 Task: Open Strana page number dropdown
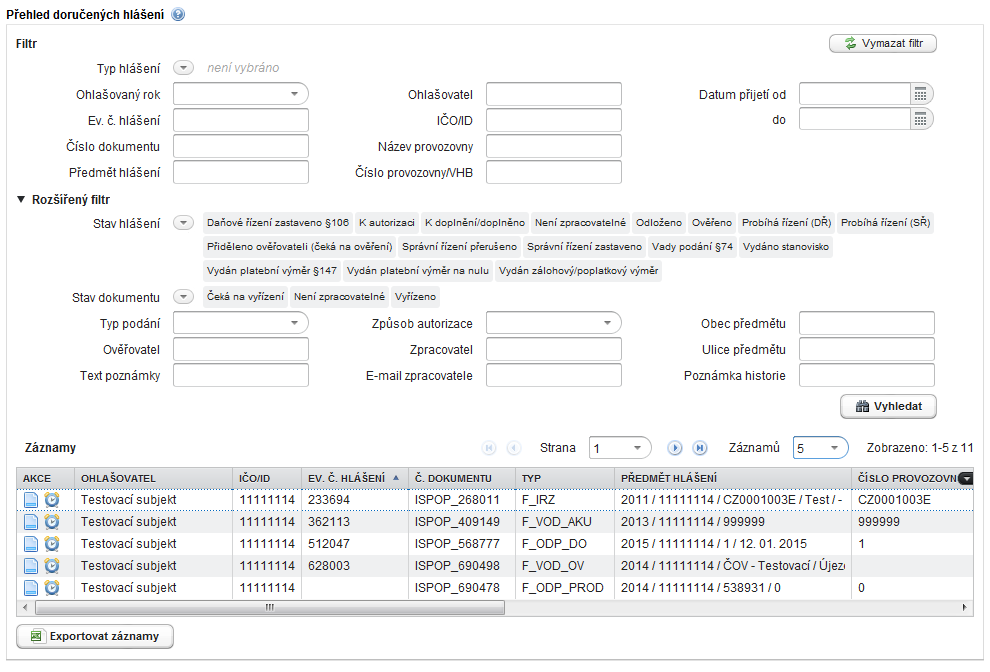tap(619, 448)
